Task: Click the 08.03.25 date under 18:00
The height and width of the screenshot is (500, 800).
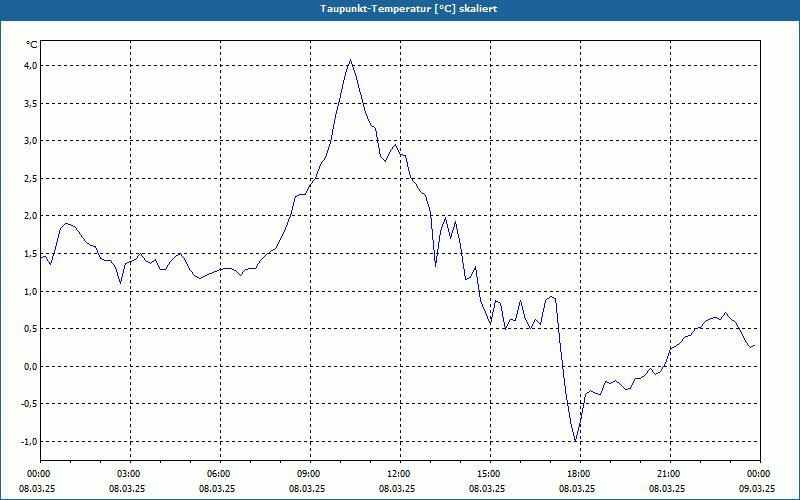Action: pyautogui.click(x=577, y=488)
